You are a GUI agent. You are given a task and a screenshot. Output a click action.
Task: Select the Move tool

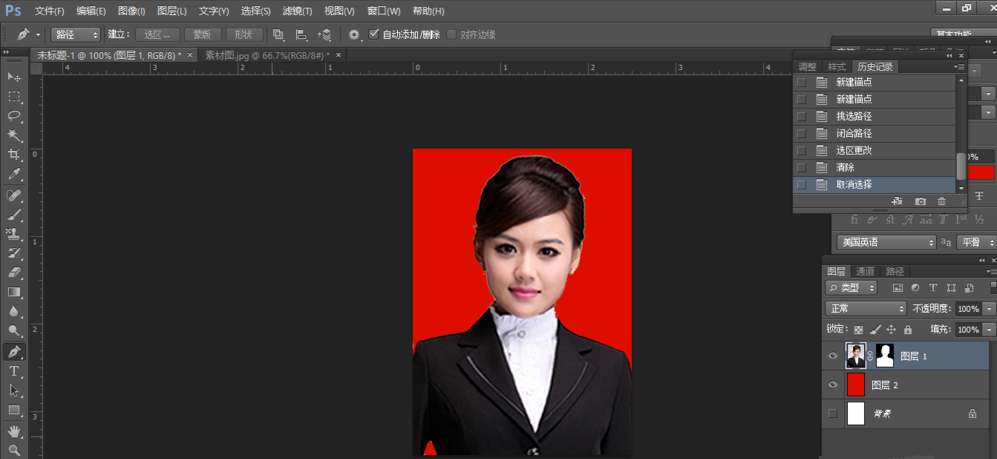coord(14,77)
